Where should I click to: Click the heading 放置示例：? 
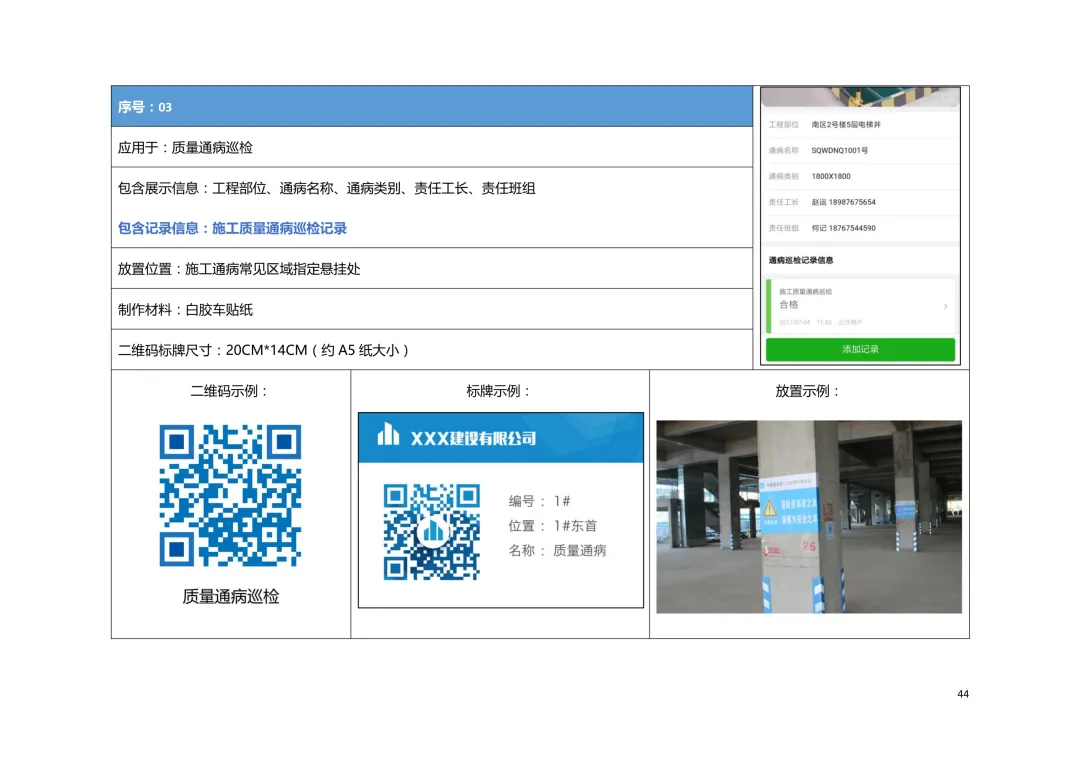coord(808,391)
